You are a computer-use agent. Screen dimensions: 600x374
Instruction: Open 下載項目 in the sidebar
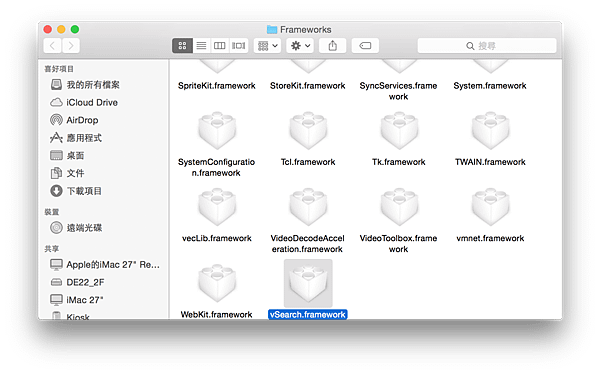point(76,191)
